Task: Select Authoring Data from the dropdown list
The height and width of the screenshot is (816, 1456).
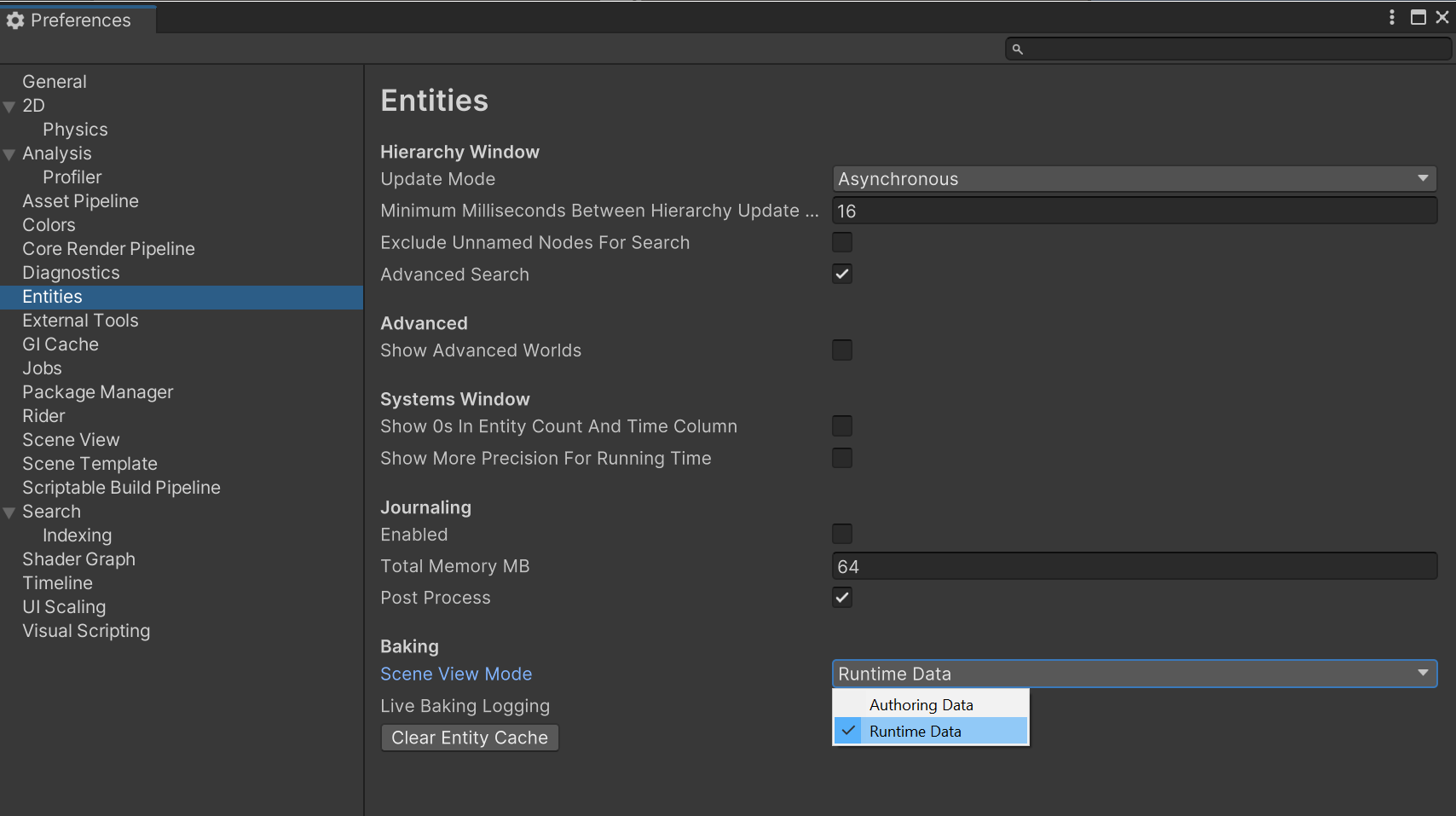Action: pos(921,705)
